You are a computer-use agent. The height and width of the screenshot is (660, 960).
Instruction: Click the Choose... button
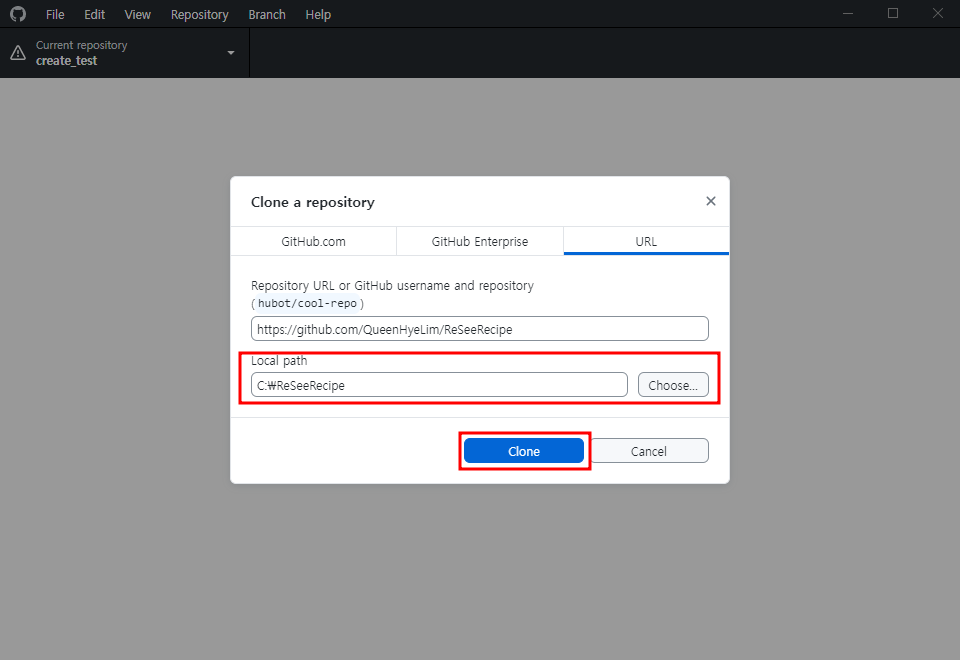pyautogui.click(x=673, y=384)
